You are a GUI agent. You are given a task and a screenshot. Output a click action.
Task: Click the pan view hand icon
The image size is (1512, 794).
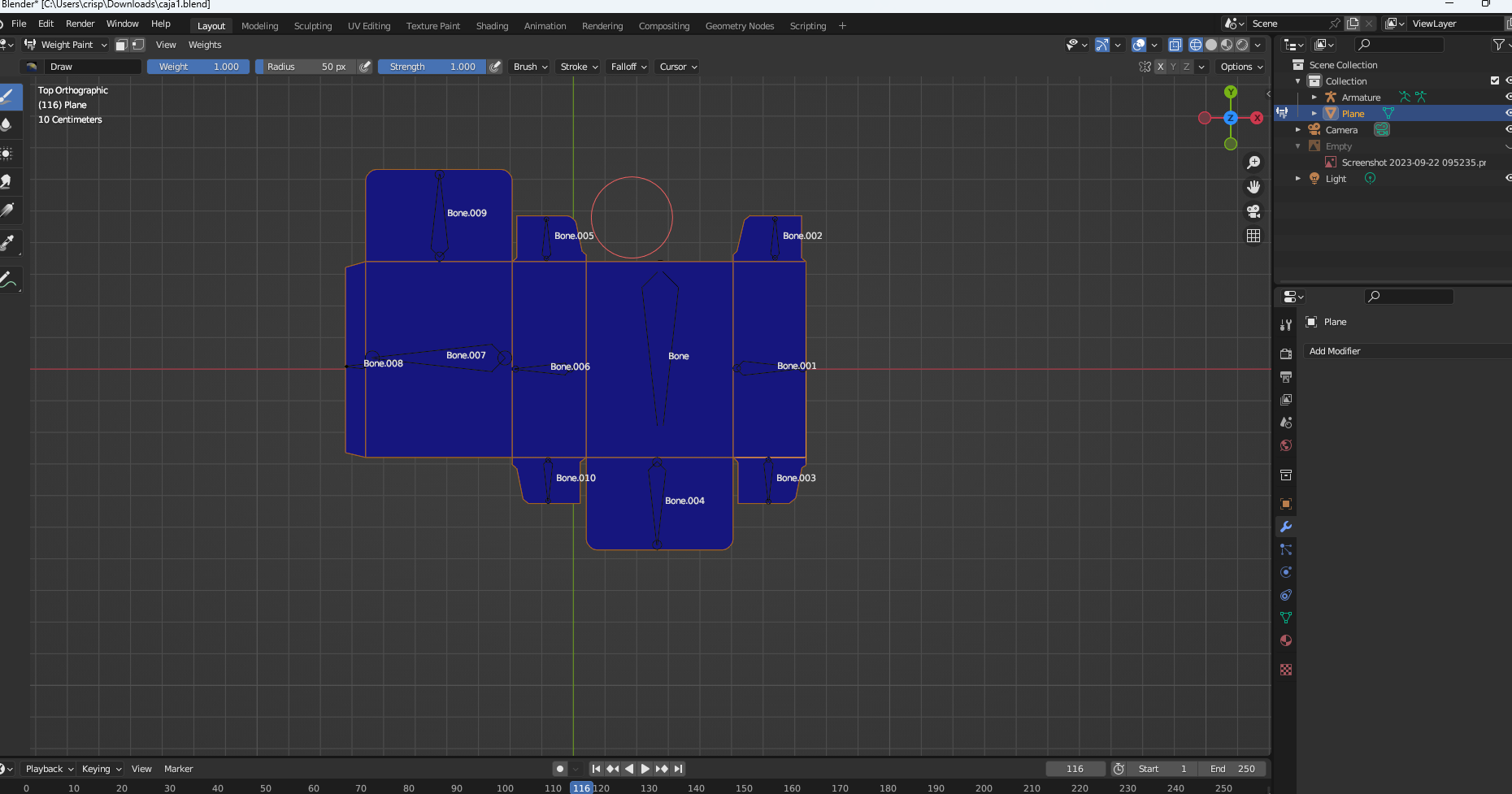coord(1253,187)
